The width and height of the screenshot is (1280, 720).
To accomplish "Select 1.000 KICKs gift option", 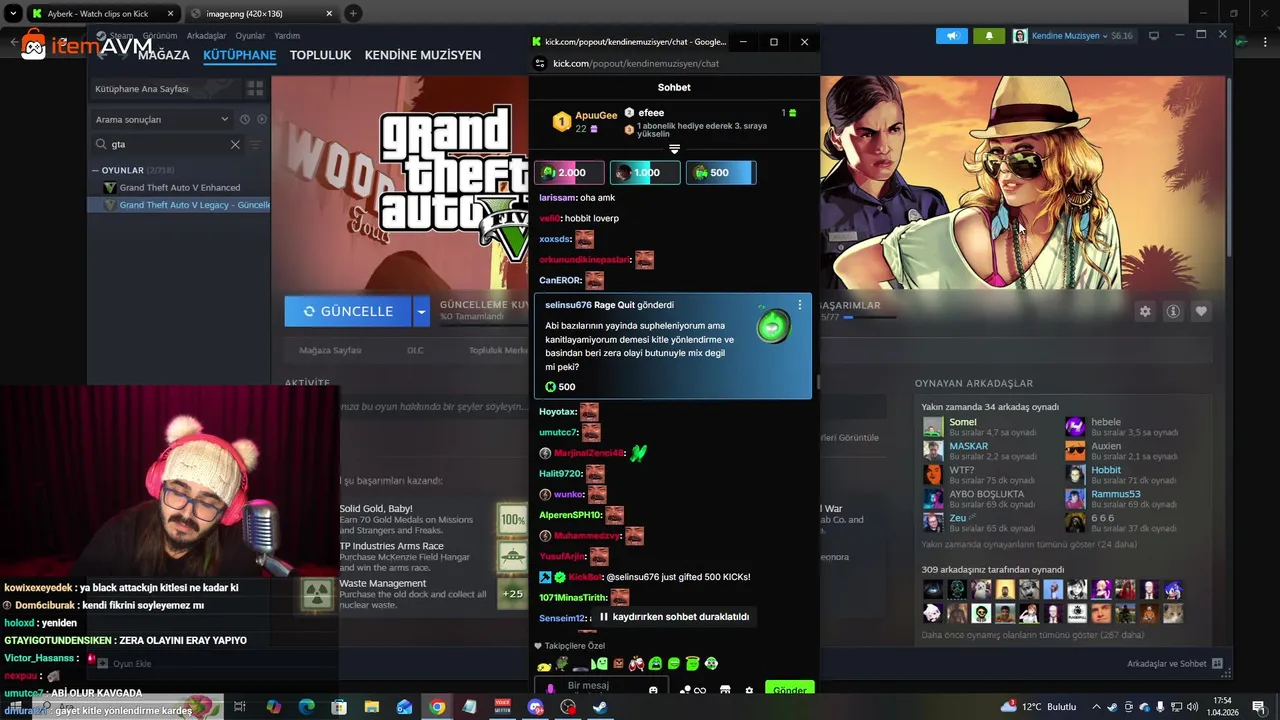I will tap(645, 173).
